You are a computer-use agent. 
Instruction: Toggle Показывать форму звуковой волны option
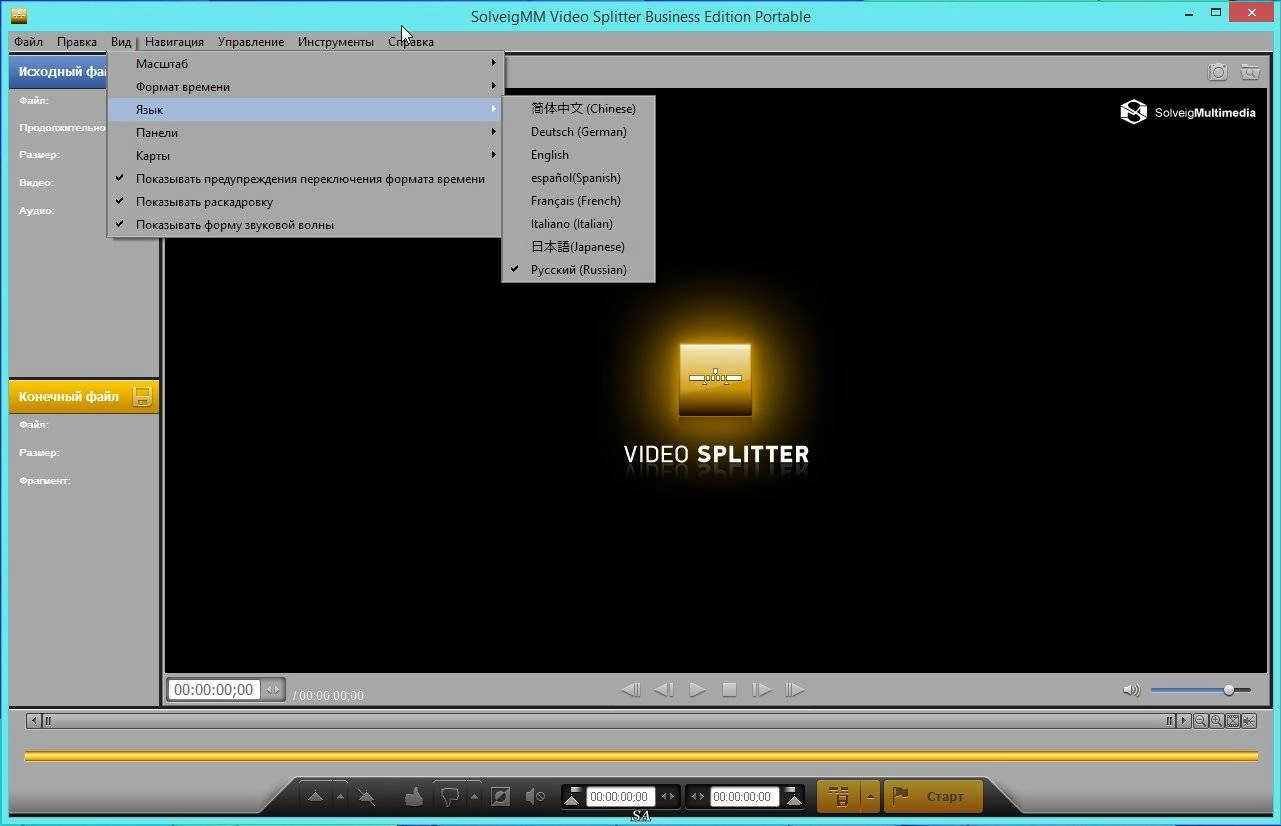tap(304, 225)
